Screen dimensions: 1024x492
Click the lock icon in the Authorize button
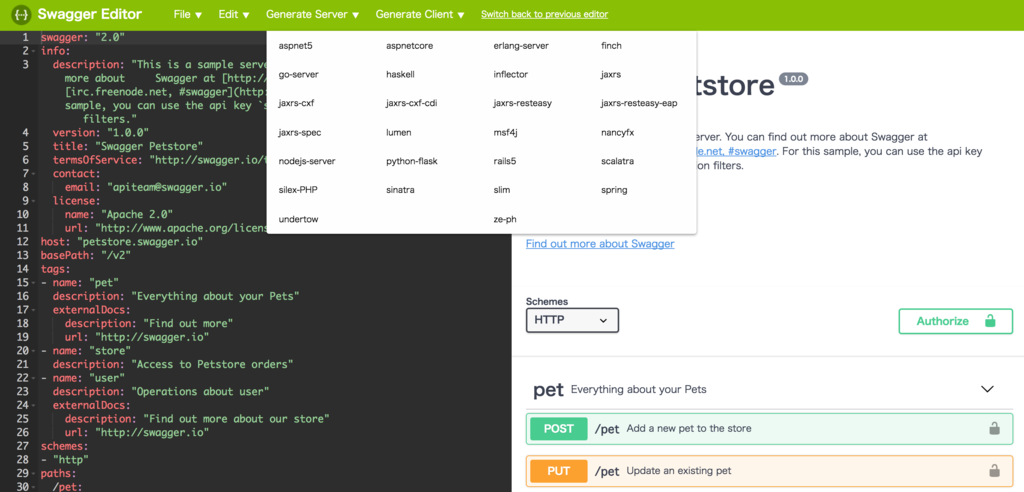tap(990, 321)
